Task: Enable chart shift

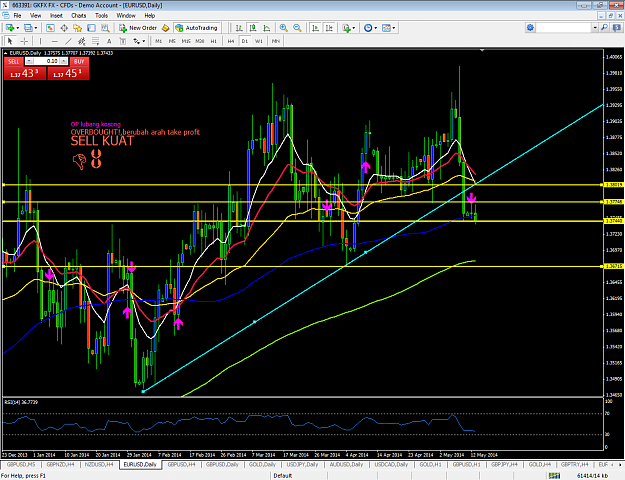Action: pyautogui.click(x=329, y=28)
